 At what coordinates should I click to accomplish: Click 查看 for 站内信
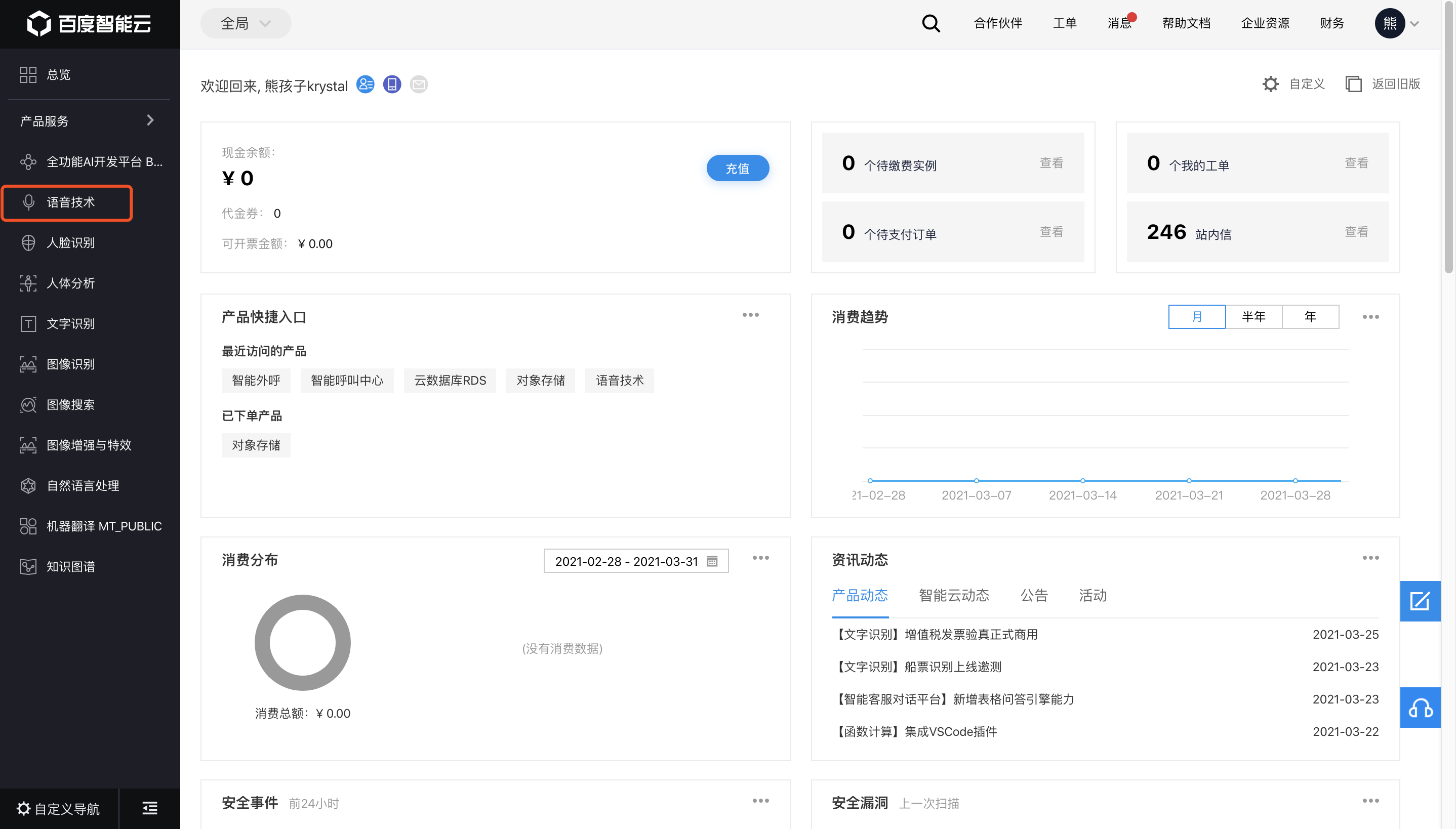[x=1356, y=232]
